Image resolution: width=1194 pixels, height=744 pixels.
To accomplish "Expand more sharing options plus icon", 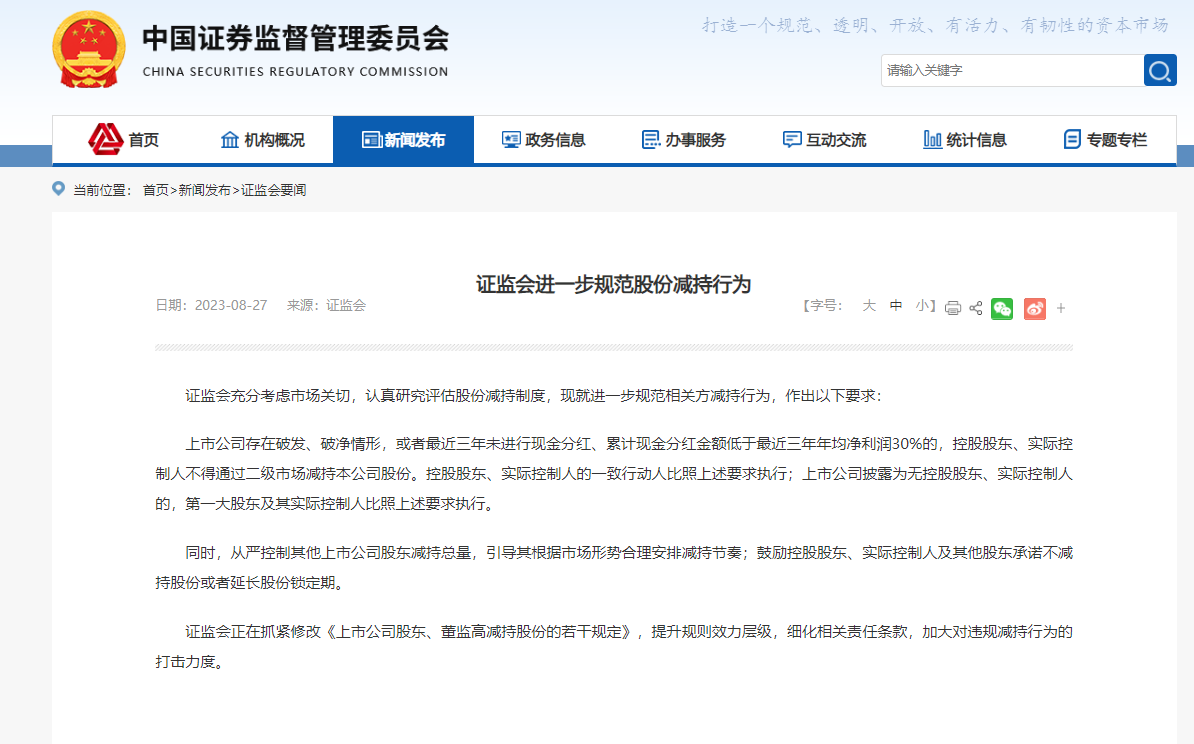I will click(x=1061, y=308).
